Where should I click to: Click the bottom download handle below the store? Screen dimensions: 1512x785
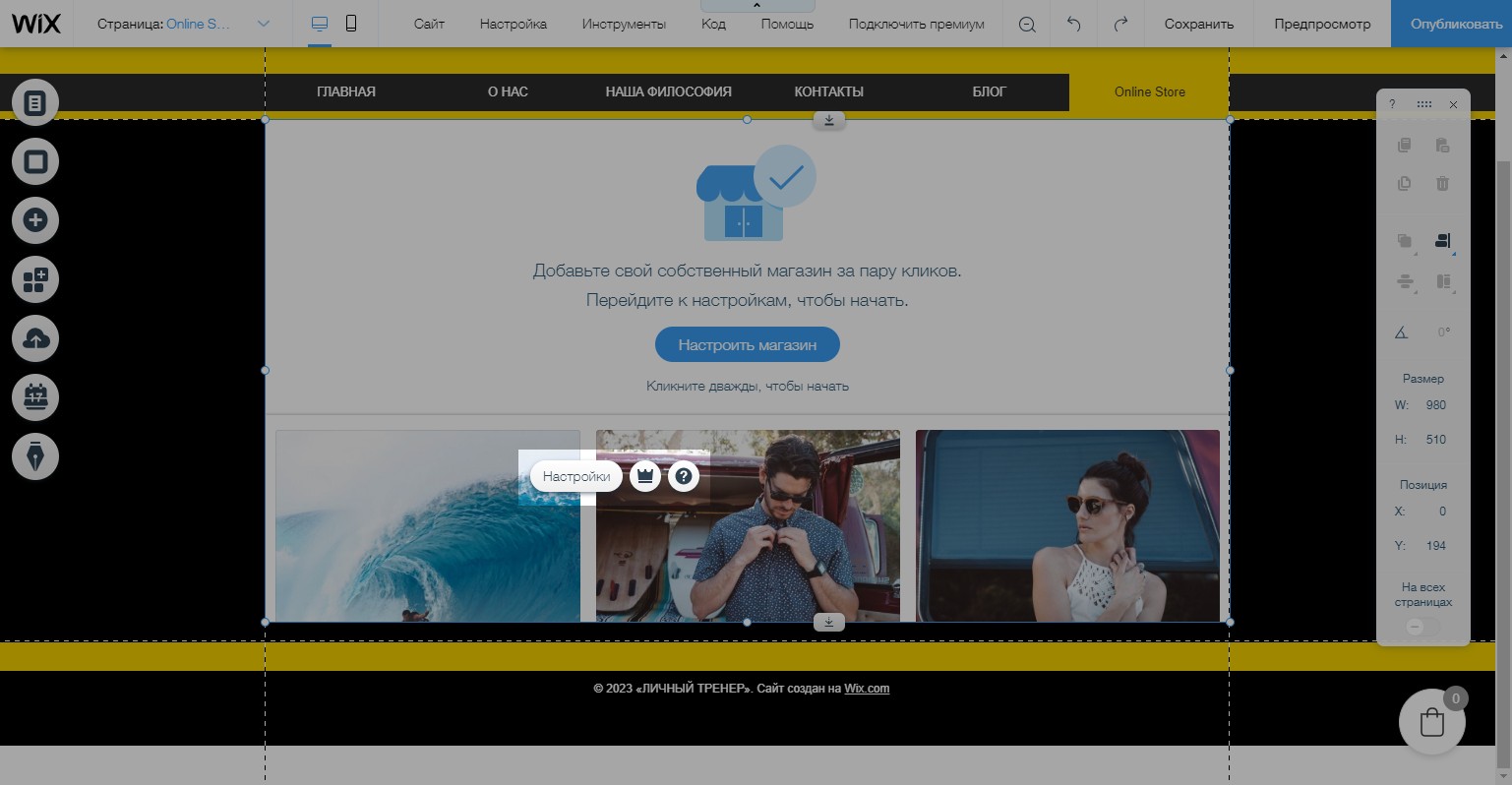click(x=828, y=622)
